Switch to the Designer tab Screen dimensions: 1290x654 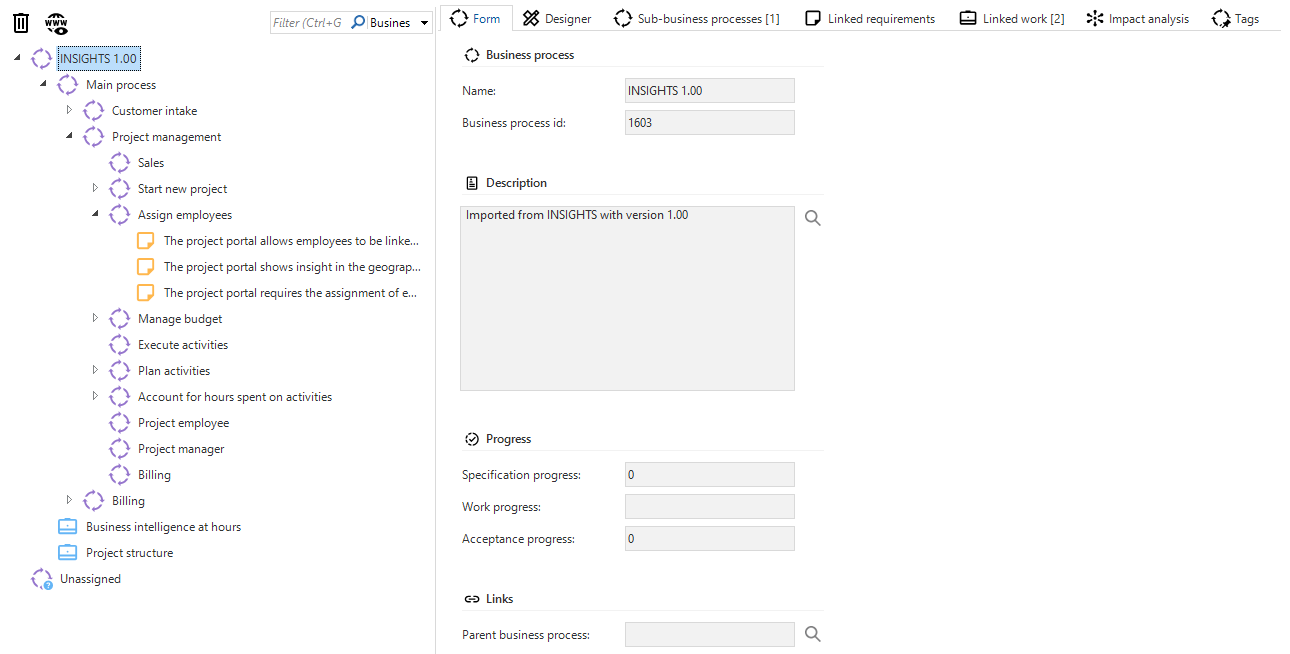557,18
